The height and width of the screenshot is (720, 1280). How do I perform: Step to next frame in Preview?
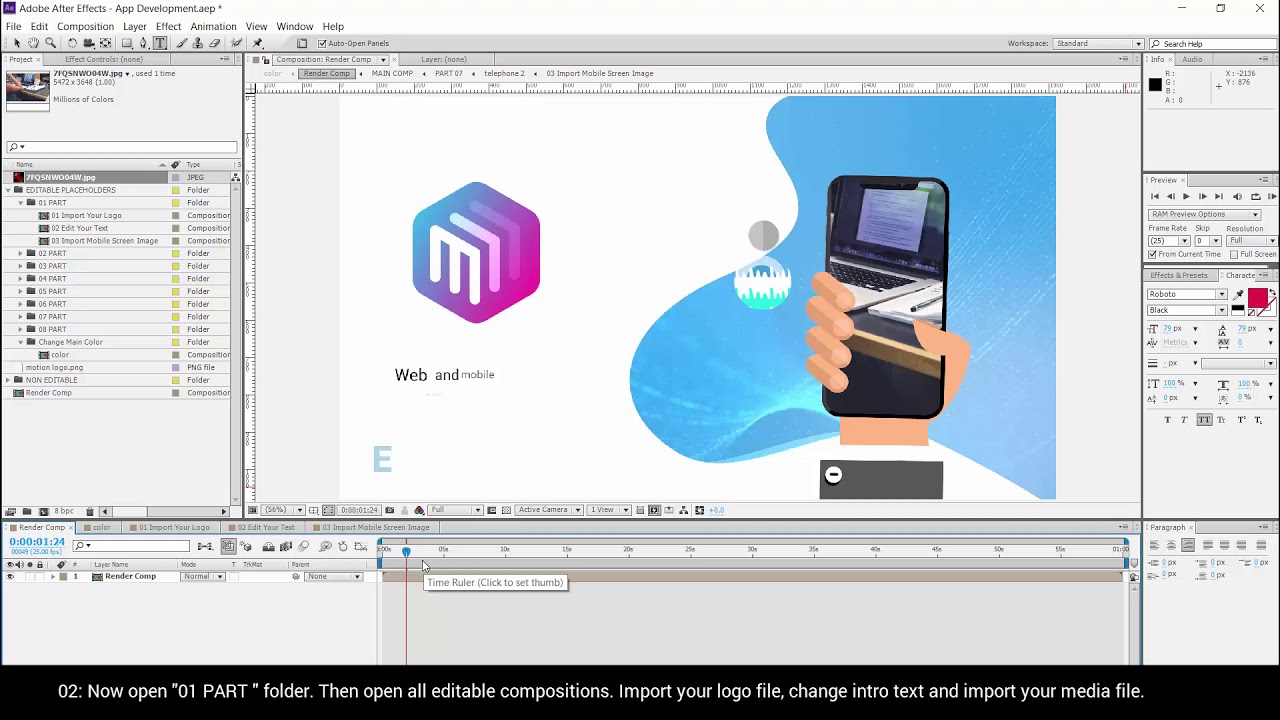[x=1202, y=197]
